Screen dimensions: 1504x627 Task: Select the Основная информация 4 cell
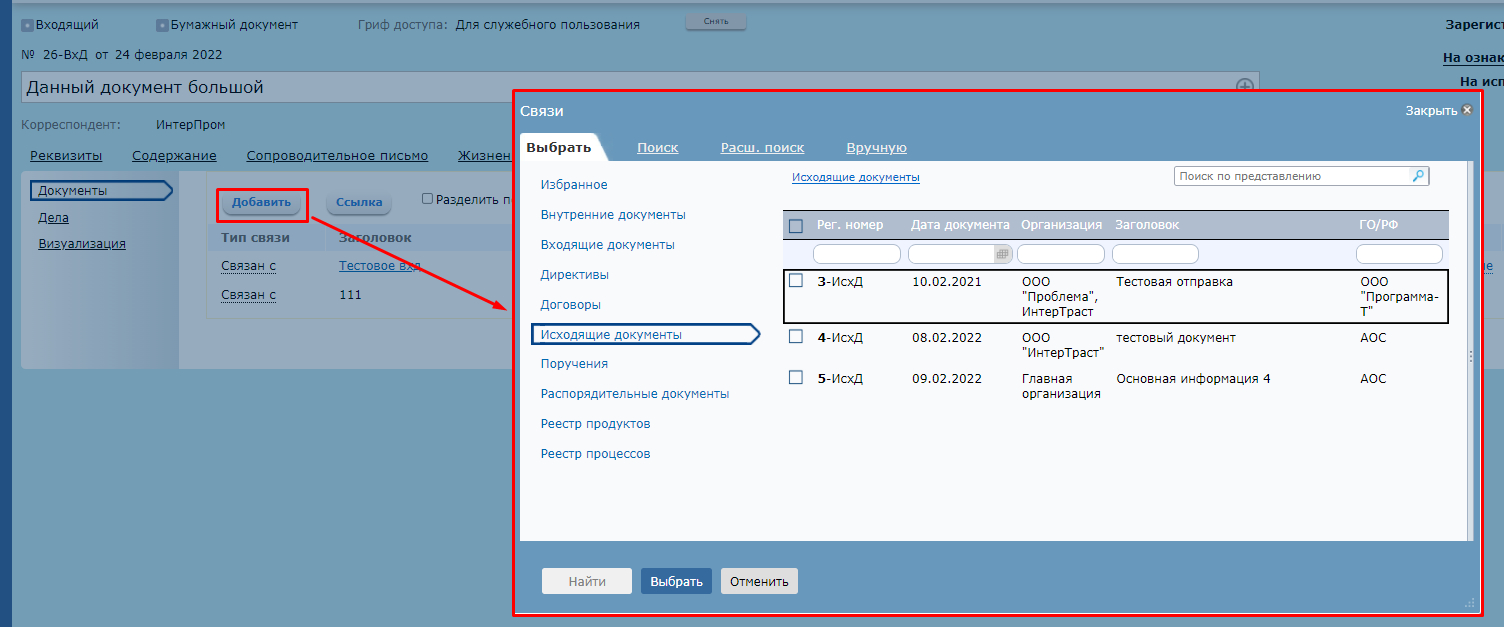1193,379
